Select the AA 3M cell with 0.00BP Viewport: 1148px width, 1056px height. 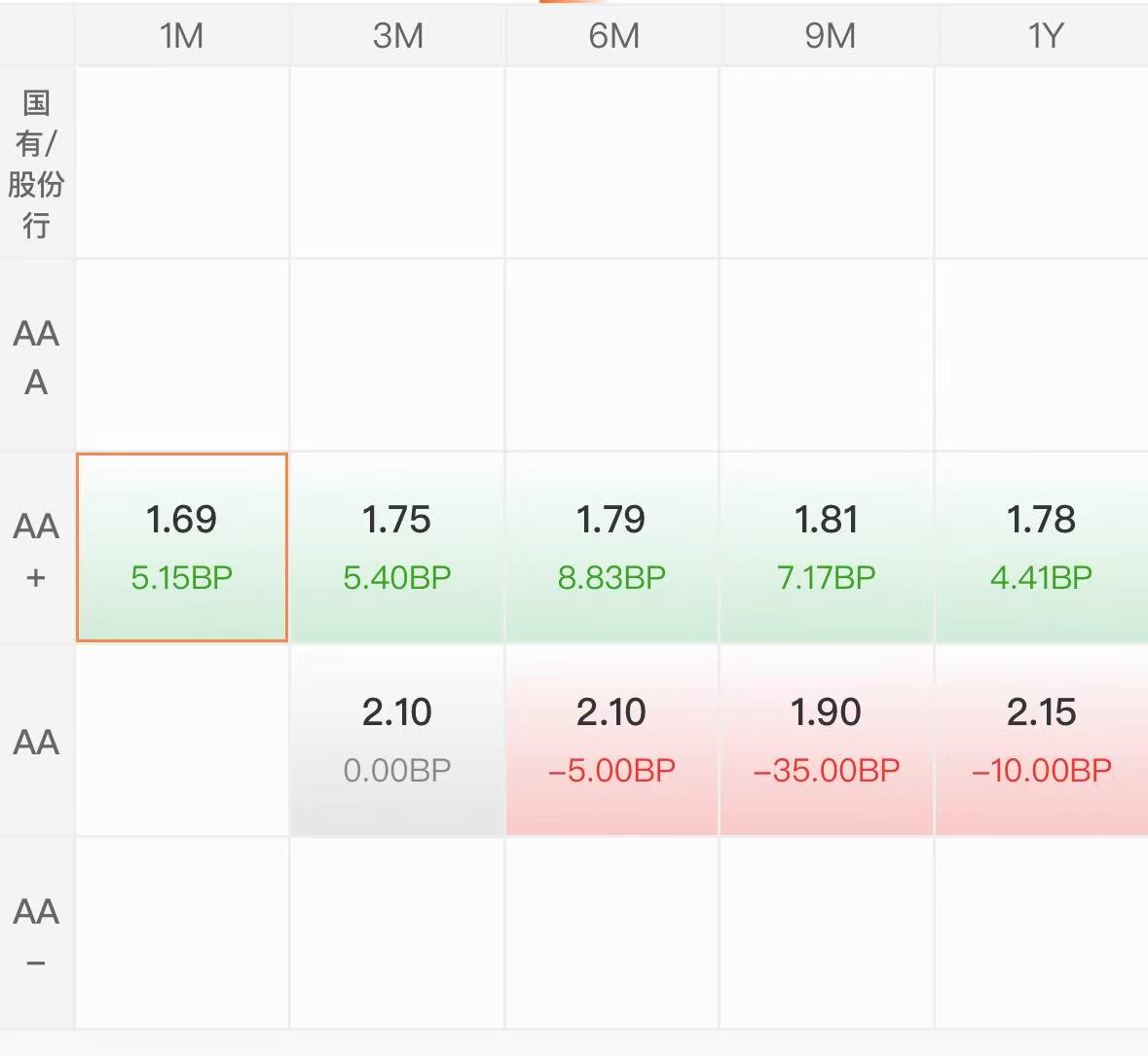(x=397, y=740)
